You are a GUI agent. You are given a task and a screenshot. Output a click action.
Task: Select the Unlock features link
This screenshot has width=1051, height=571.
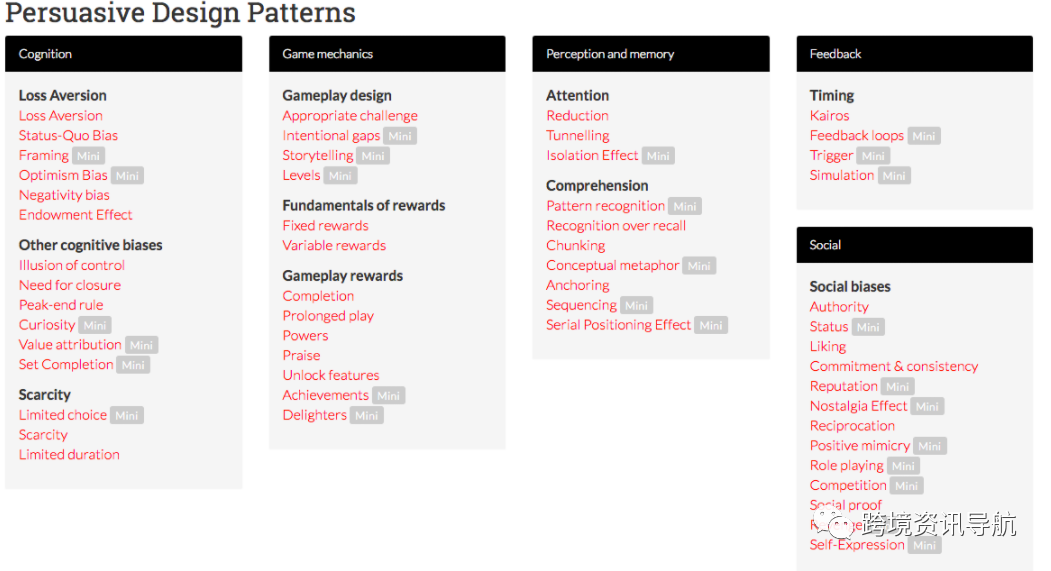pyautogui.click(x=330, y=375)
